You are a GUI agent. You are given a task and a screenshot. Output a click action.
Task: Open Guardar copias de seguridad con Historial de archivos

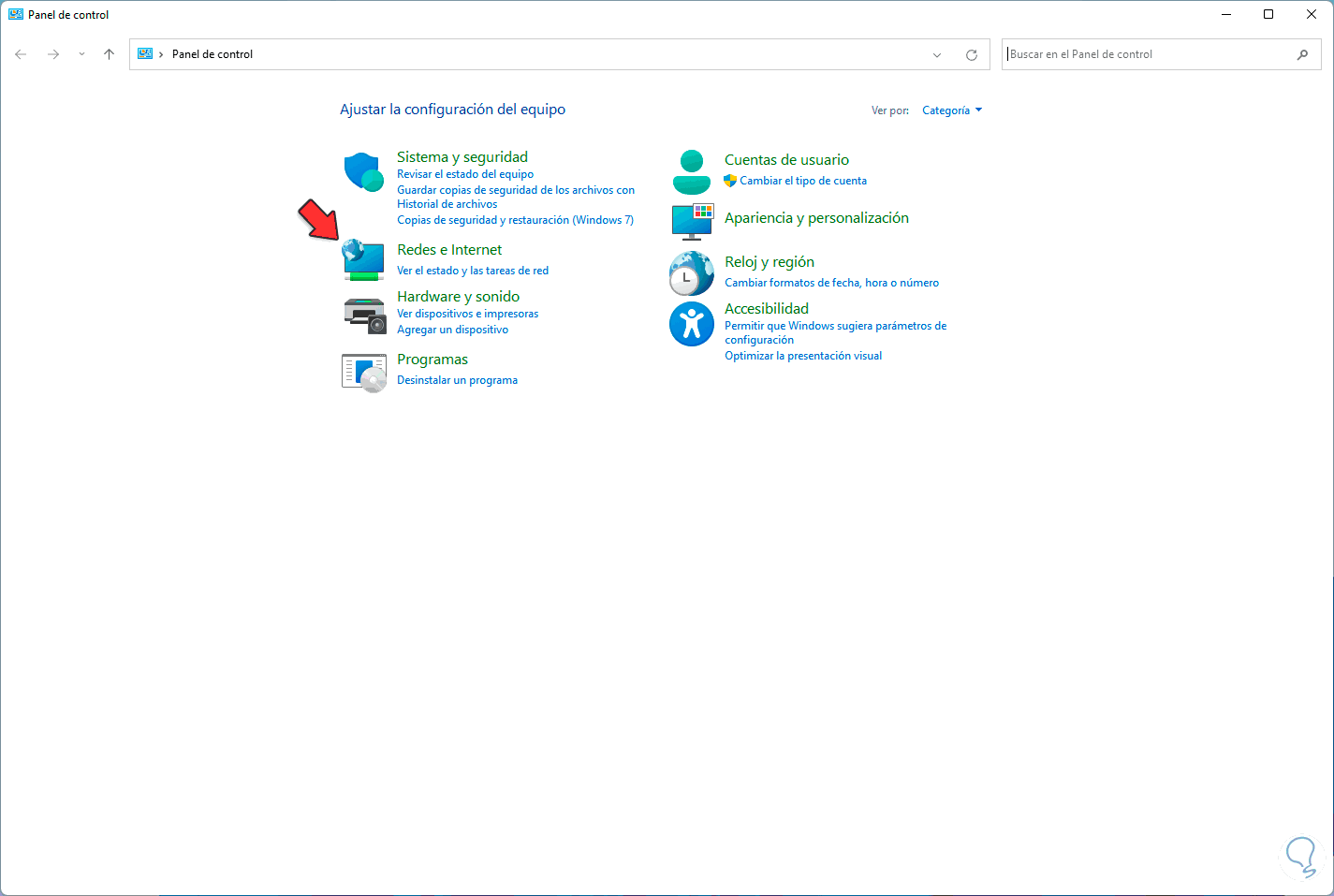[516, 197]
